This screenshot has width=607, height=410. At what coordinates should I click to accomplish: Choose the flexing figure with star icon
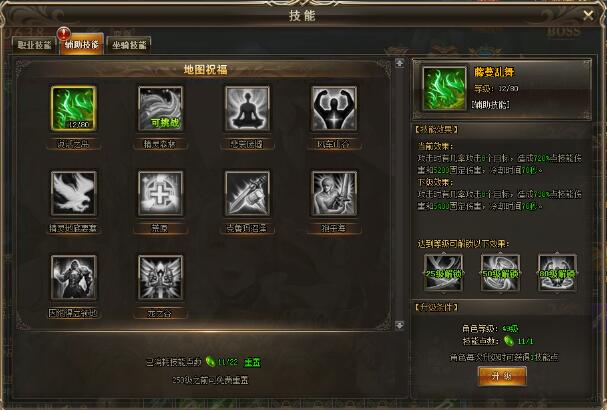(334, 108)
